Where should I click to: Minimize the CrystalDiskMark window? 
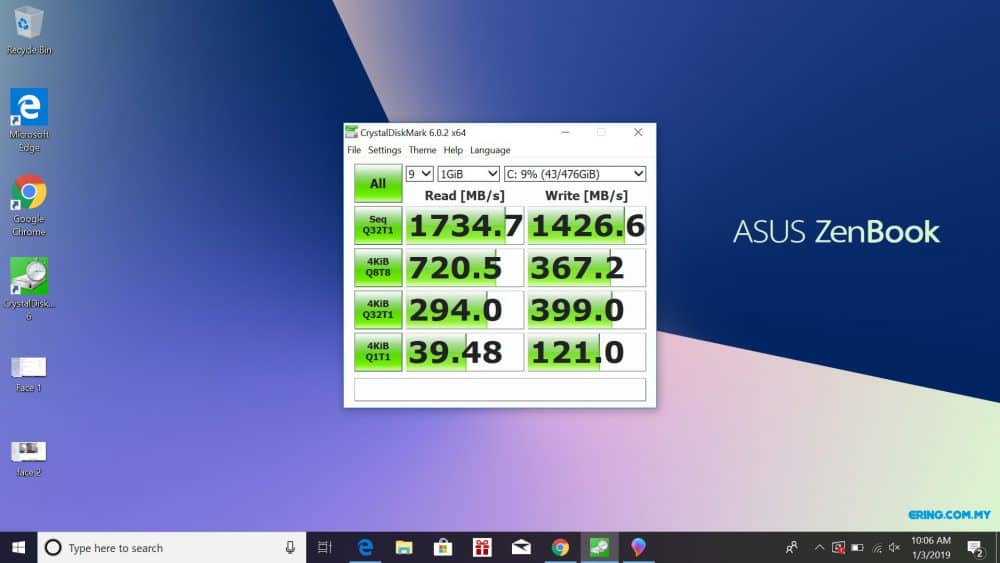point(565,132)
